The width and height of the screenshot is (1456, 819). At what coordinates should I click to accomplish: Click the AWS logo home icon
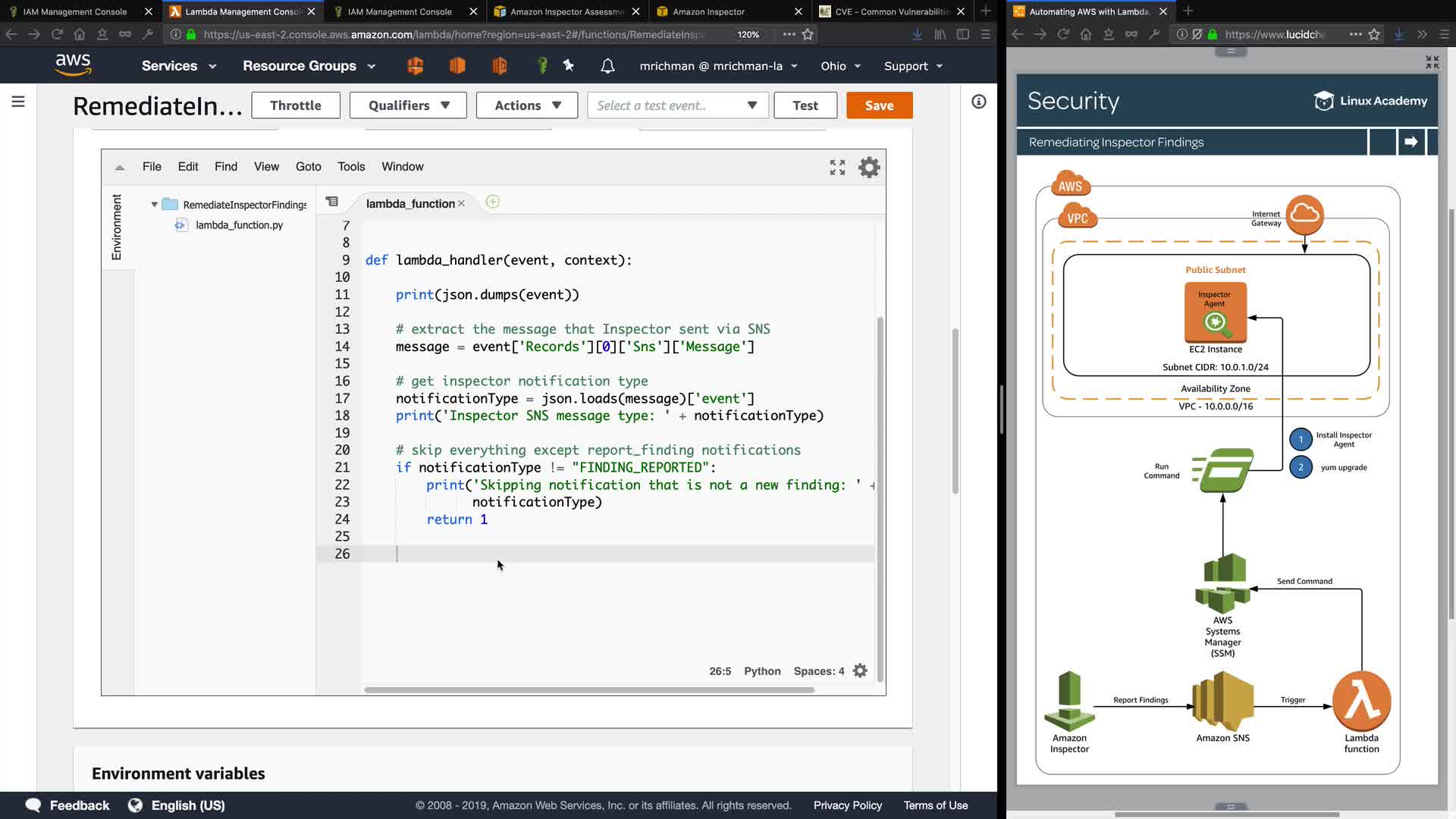(x=74, y=65)
